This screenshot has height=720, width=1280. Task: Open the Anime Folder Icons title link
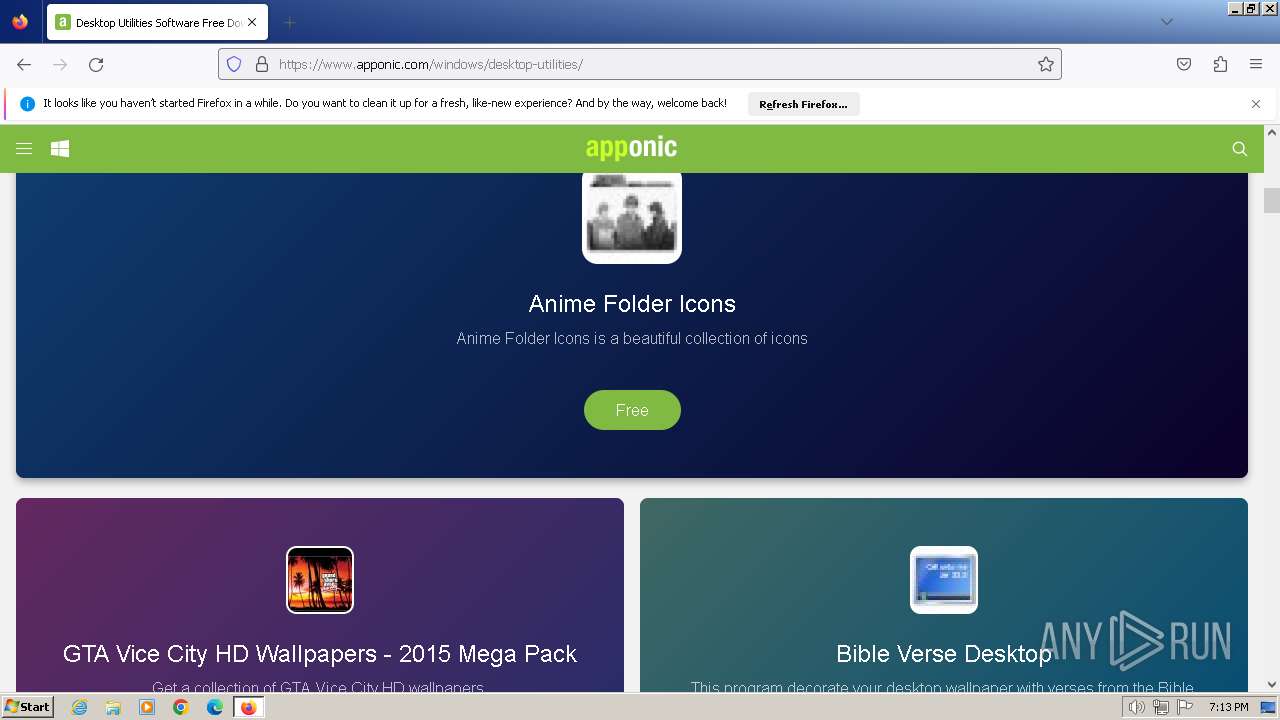click(632, 304)
